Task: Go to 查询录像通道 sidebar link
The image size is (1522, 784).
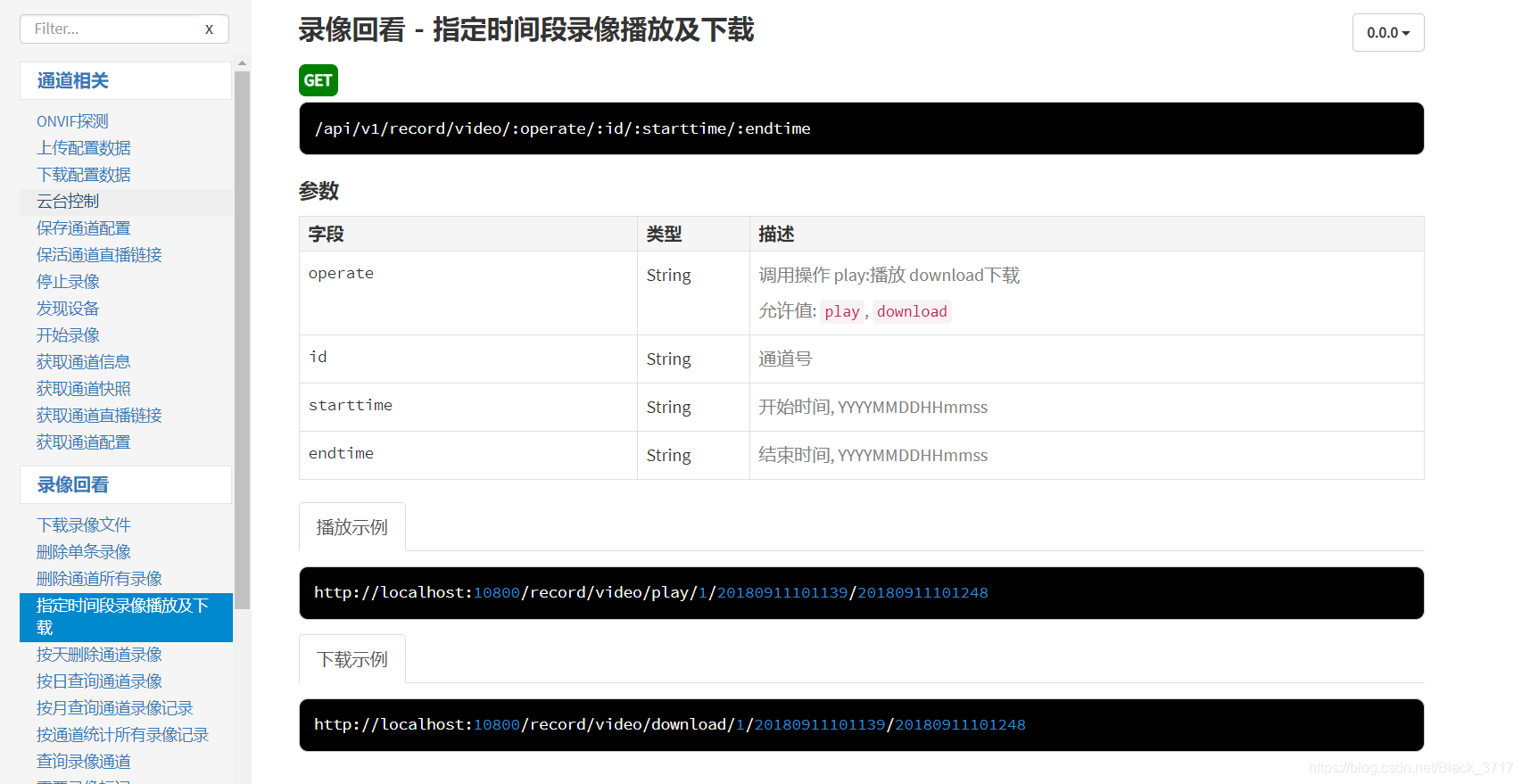Action: tap(84, 762)
